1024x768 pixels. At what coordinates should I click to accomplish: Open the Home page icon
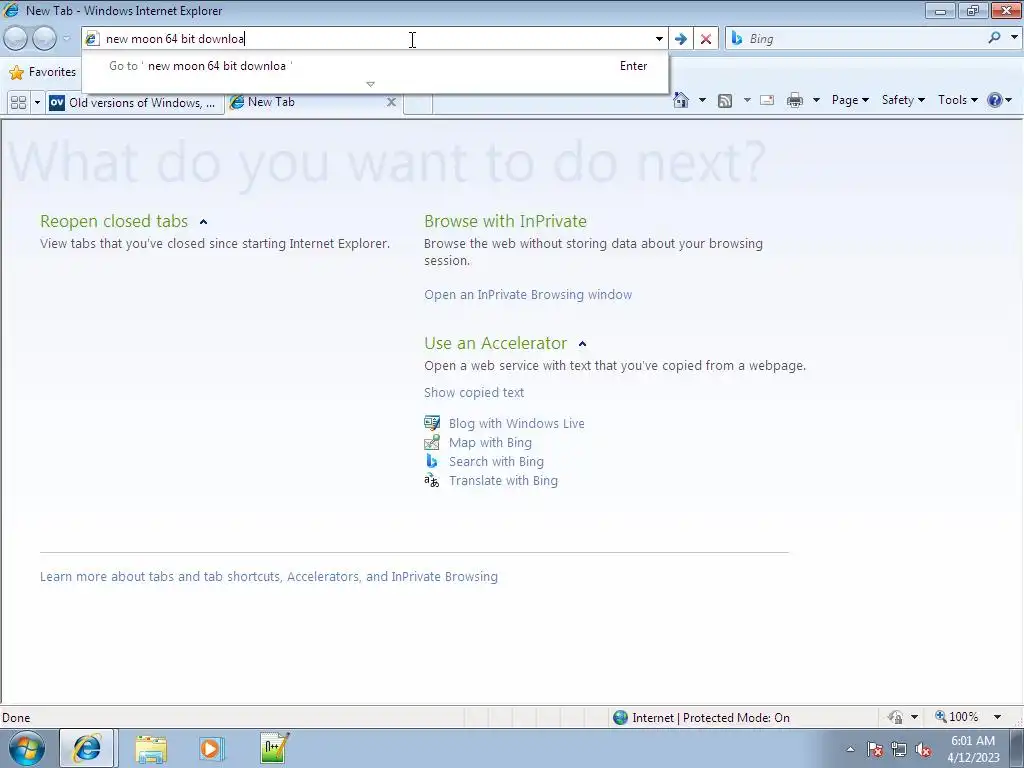tap(681, 100)
